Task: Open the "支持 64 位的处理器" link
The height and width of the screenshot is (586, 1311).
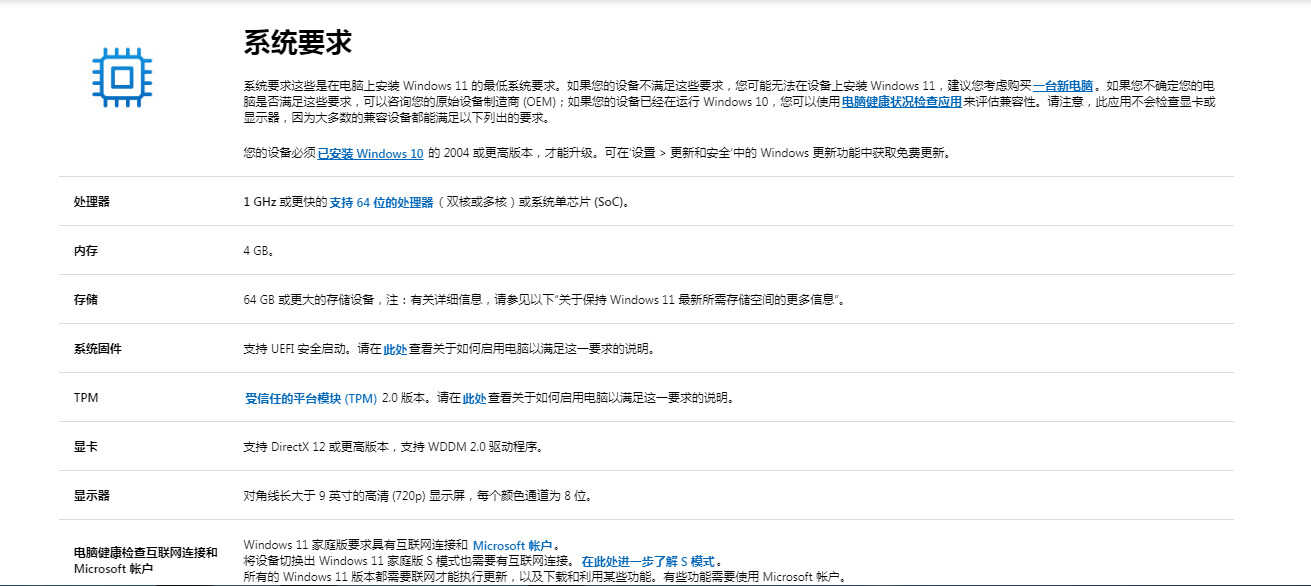Action: [x=381, y=202]
